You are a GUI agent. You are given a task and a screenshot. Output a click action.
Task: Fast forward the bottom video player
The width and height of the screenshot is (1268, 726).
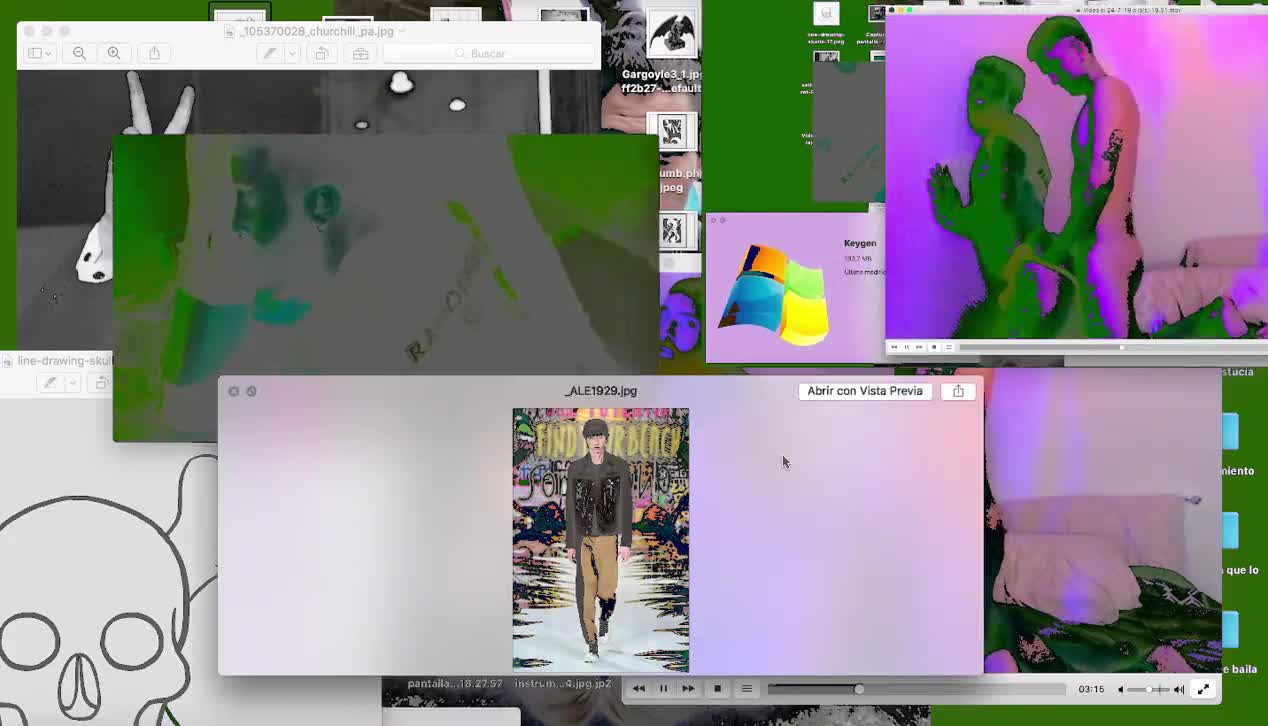(x=688, y=689)
